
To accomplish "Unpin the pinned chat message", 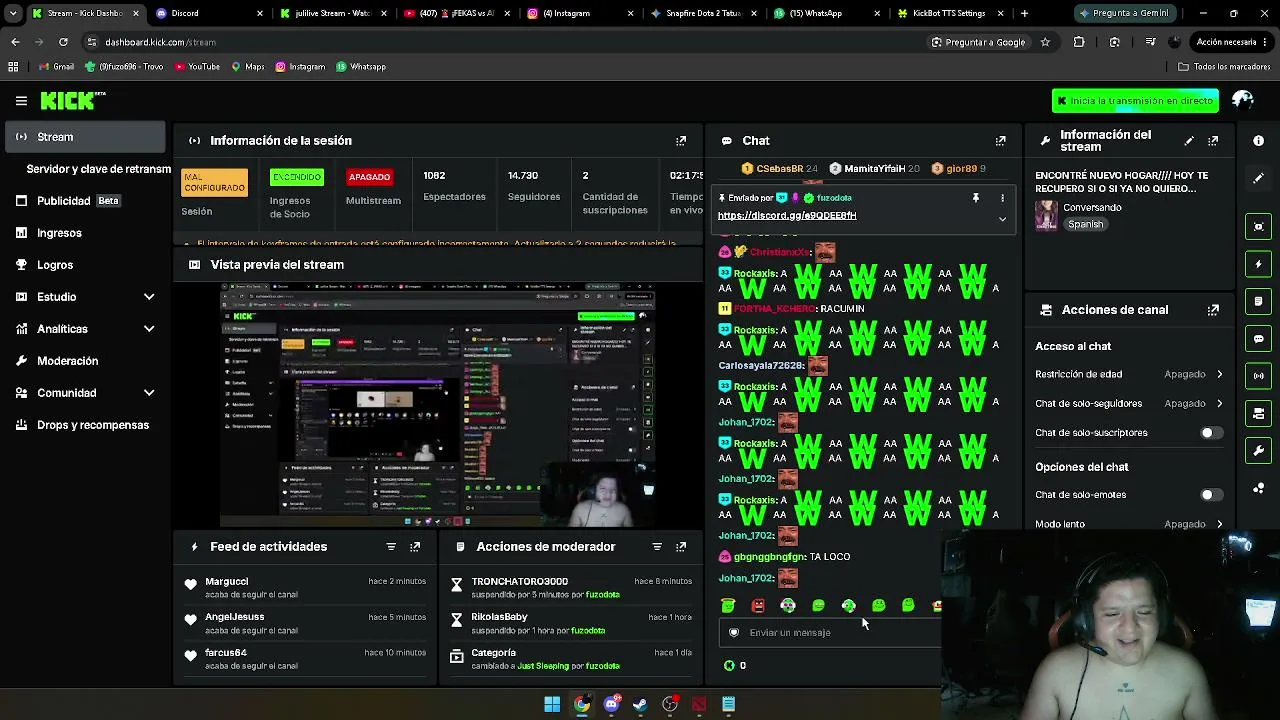I will coord(976,198).
